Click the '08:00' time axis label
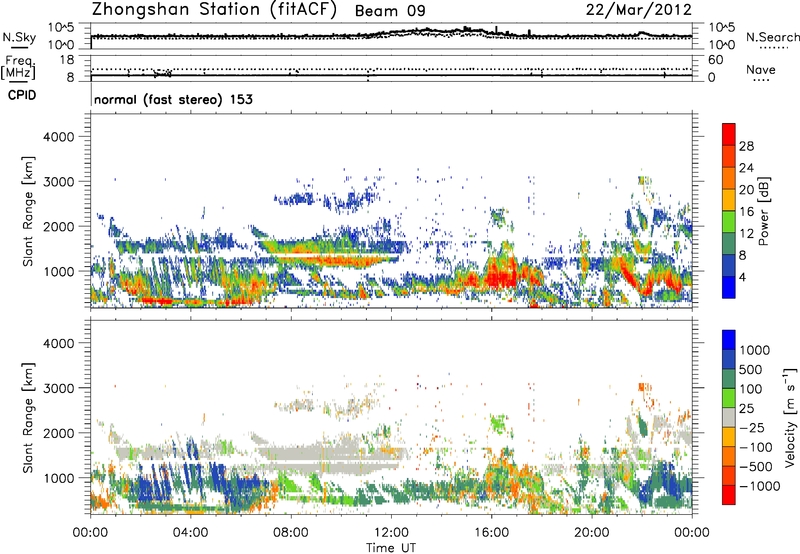 291,533
